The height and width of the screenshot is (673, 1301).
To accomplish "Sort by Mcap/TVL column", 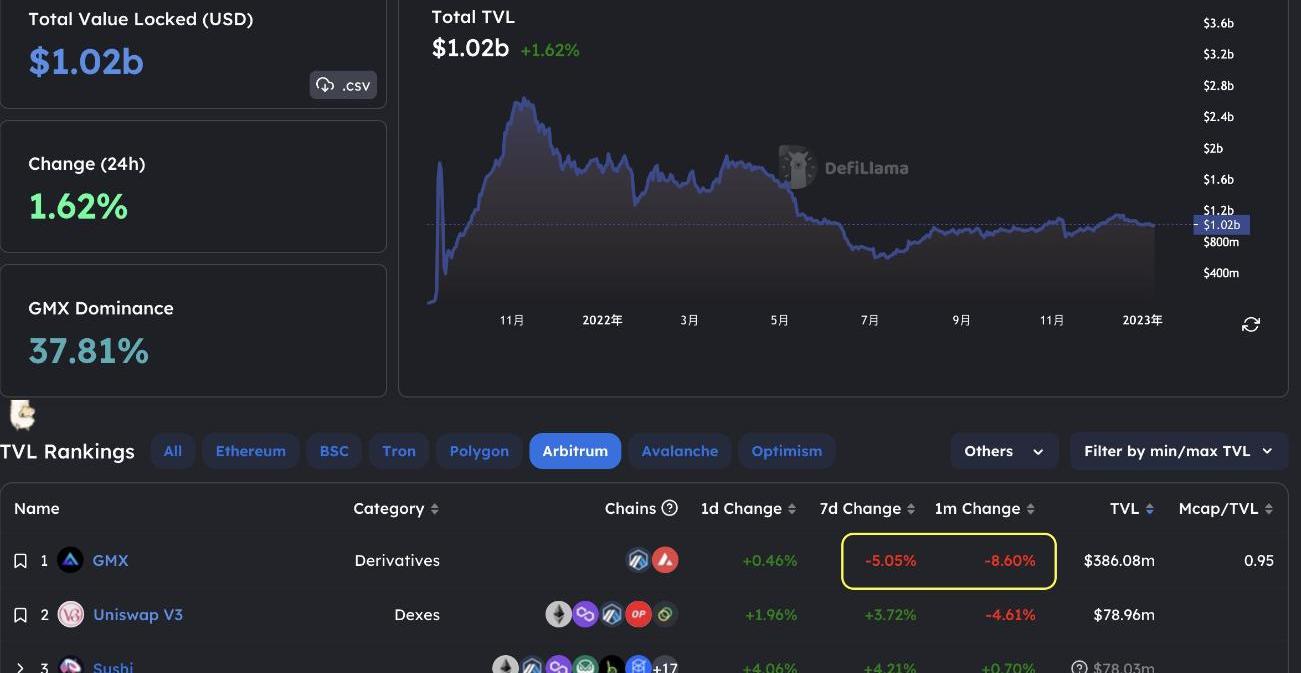I will click(x=1226, y=509).
